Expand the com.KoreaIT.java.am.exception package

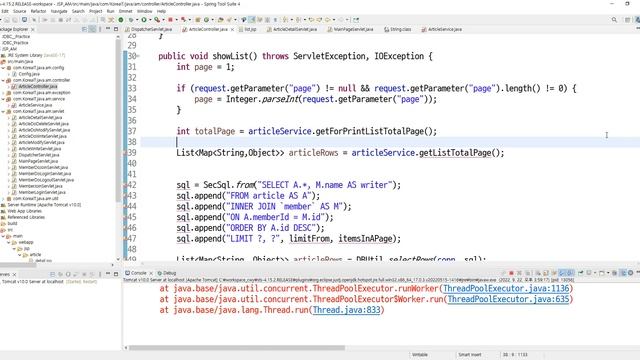pos(3,93)
